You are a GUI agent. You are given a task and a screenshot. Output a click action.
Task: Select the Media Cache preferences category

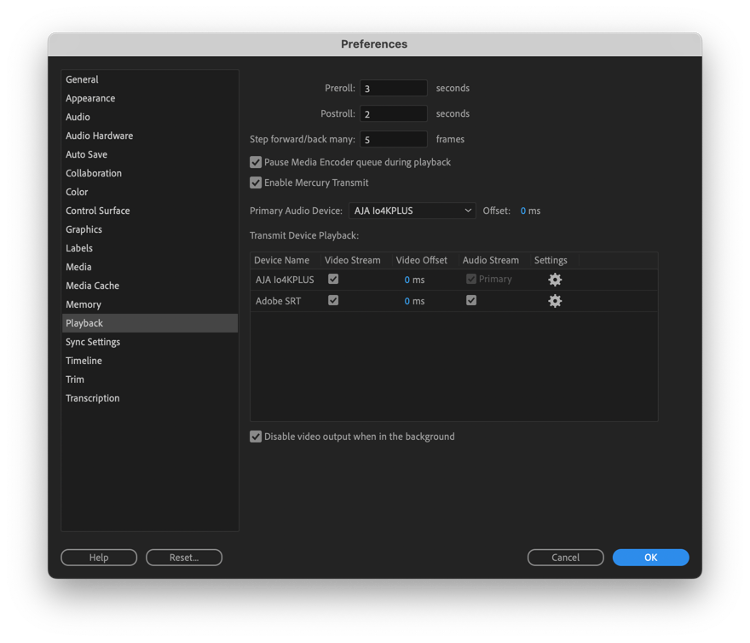(92, 286)
